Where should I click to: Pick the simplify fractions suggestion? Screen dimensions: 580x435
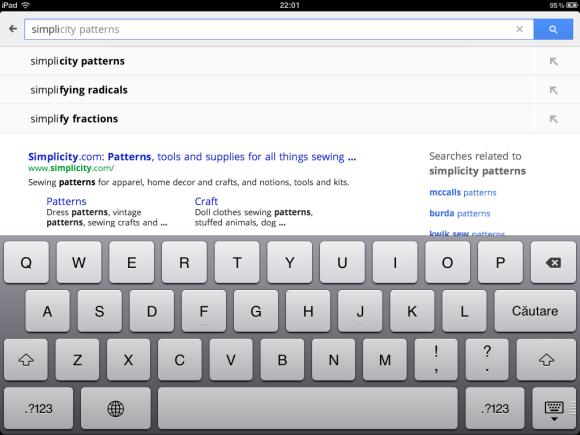[x=267, y=119]
